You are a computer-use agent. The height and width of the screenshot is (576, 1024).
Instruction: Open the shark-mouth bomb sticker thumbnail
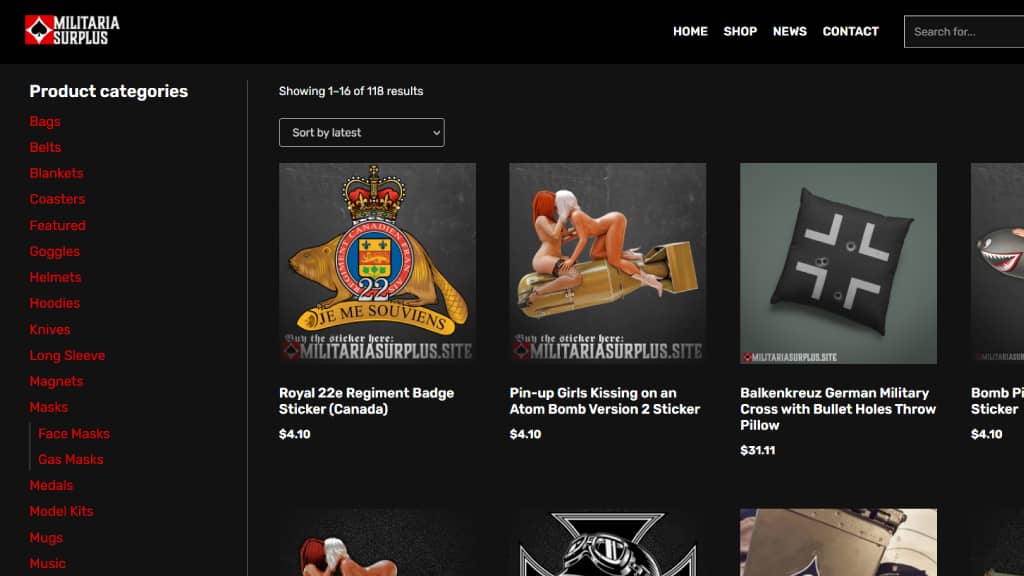point(997,263)
